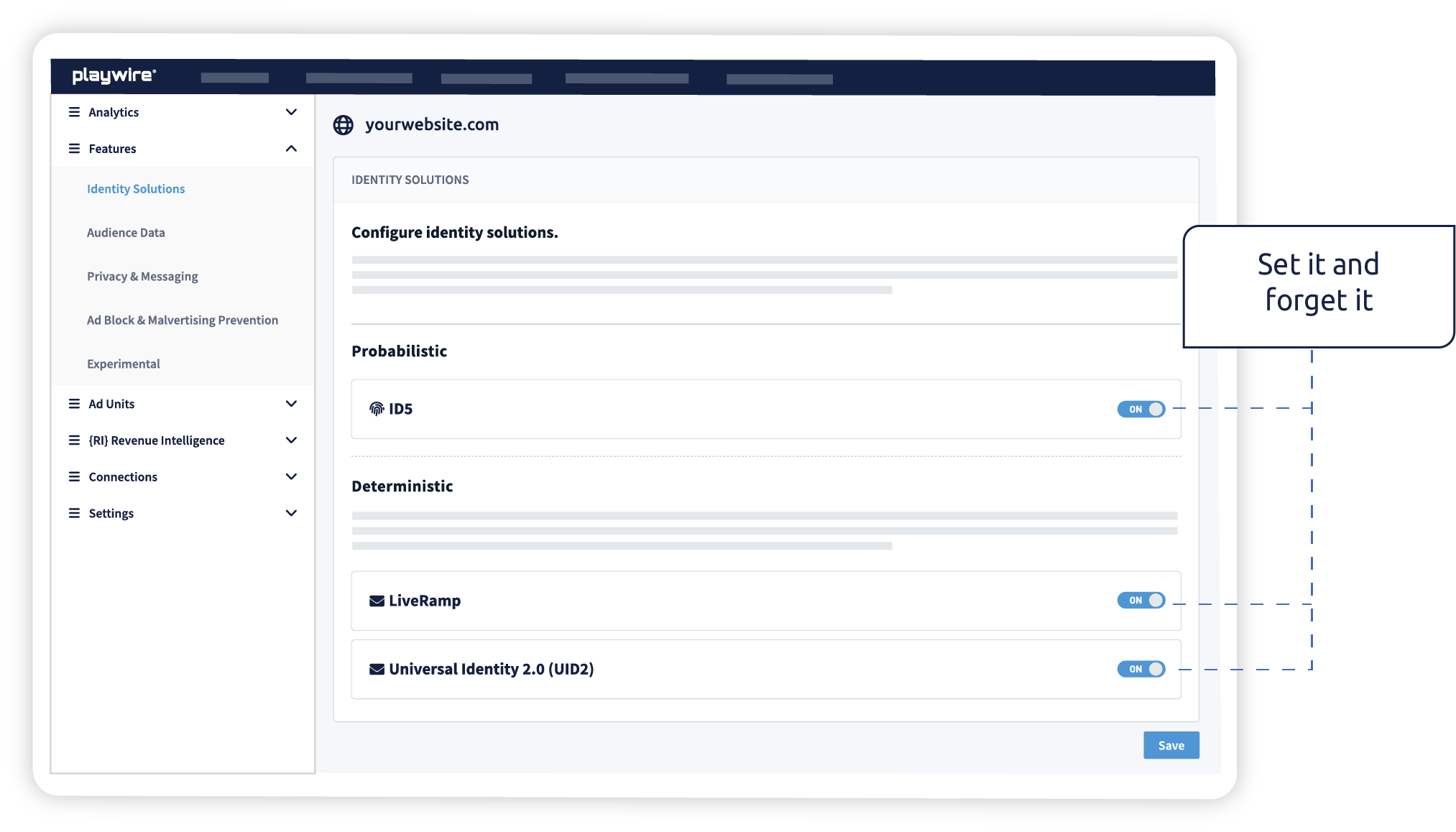Click the Experimental section item

(x=122, y=363)
